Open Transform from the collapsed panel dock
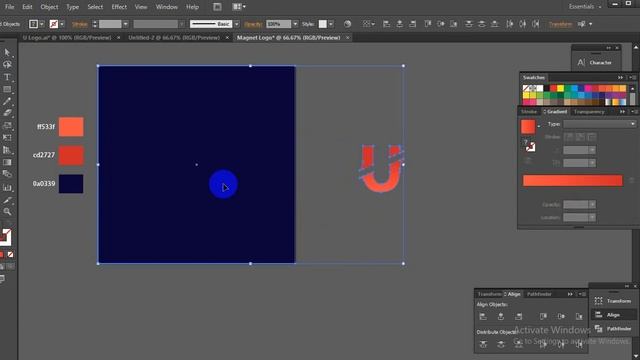Viewport: 640px width, 360px height. pyautogui.click(x=613, y=301)
